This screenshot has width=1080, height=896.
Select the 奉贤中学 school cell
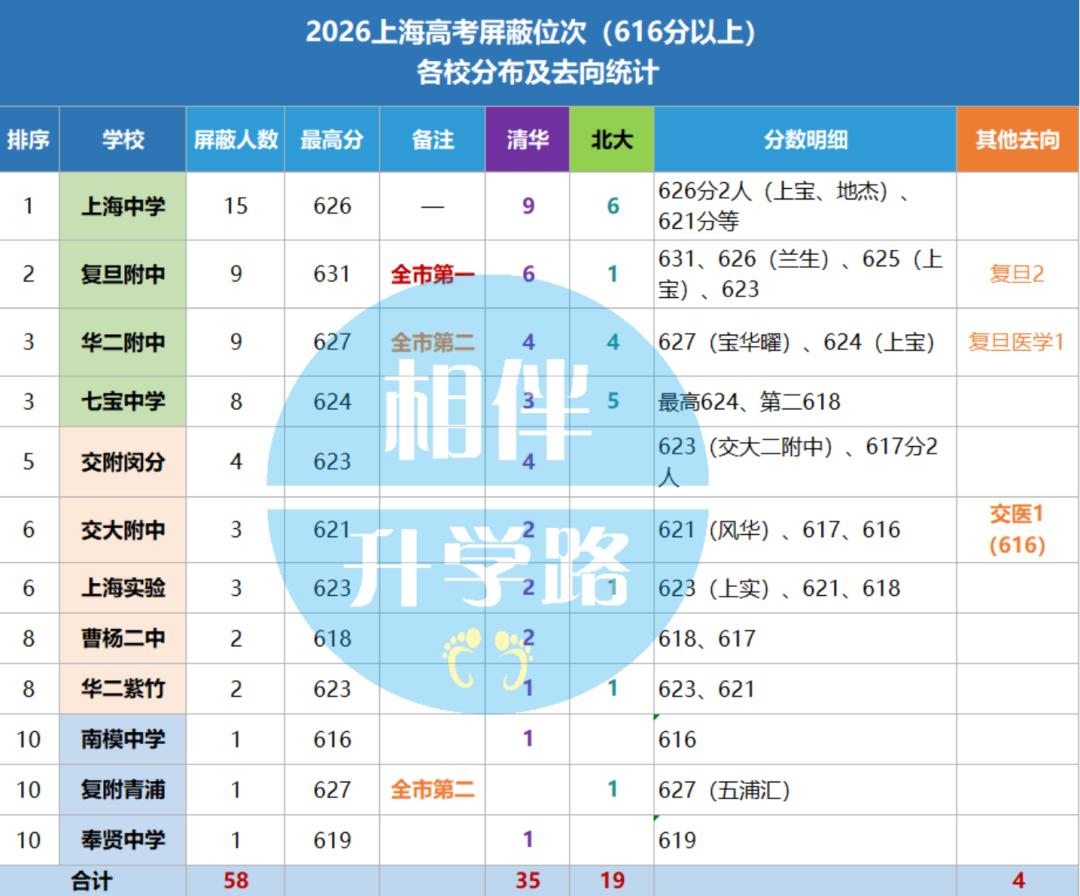[123, 840]
